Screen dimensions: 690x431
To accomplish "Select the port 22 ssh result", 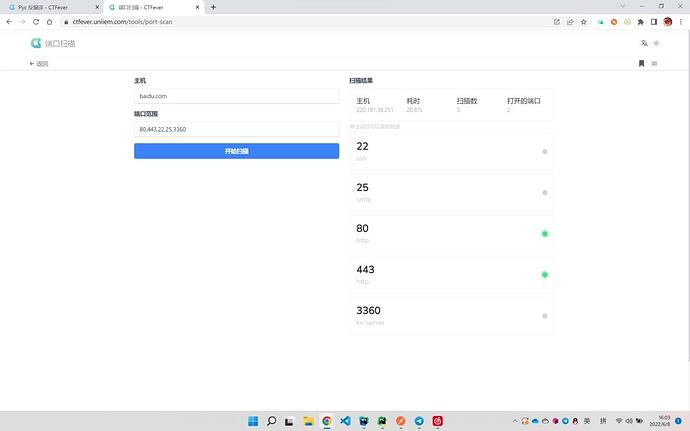I will pyautogui.click(x=451, y=151).
